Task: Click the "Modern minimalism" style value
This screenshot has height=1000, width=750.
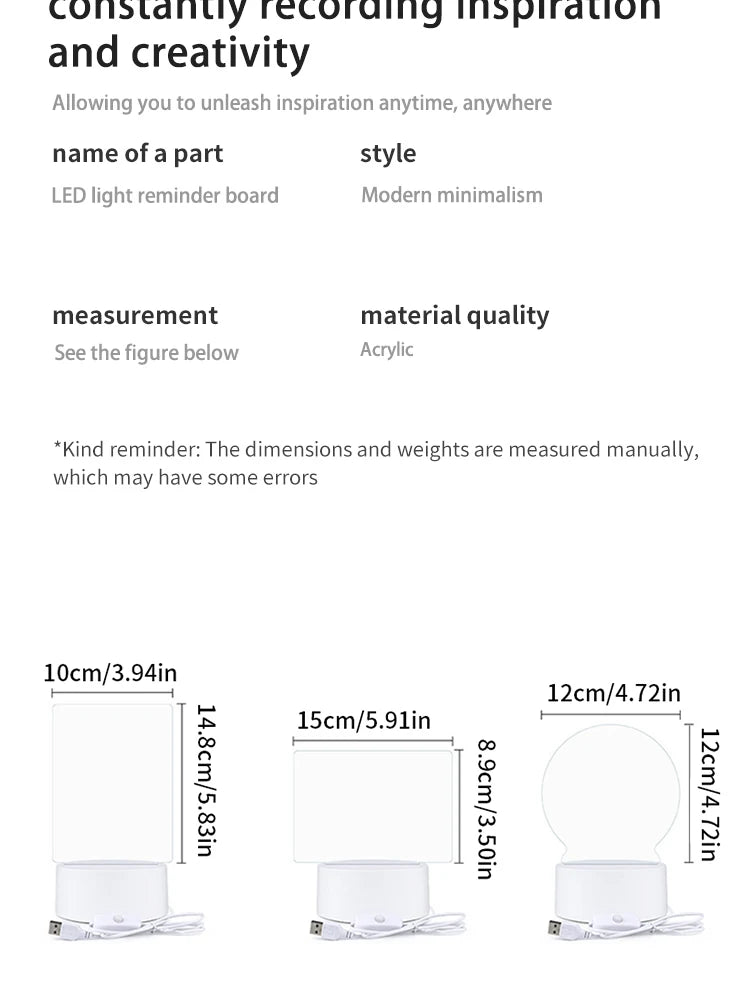Action: [452, 195]
